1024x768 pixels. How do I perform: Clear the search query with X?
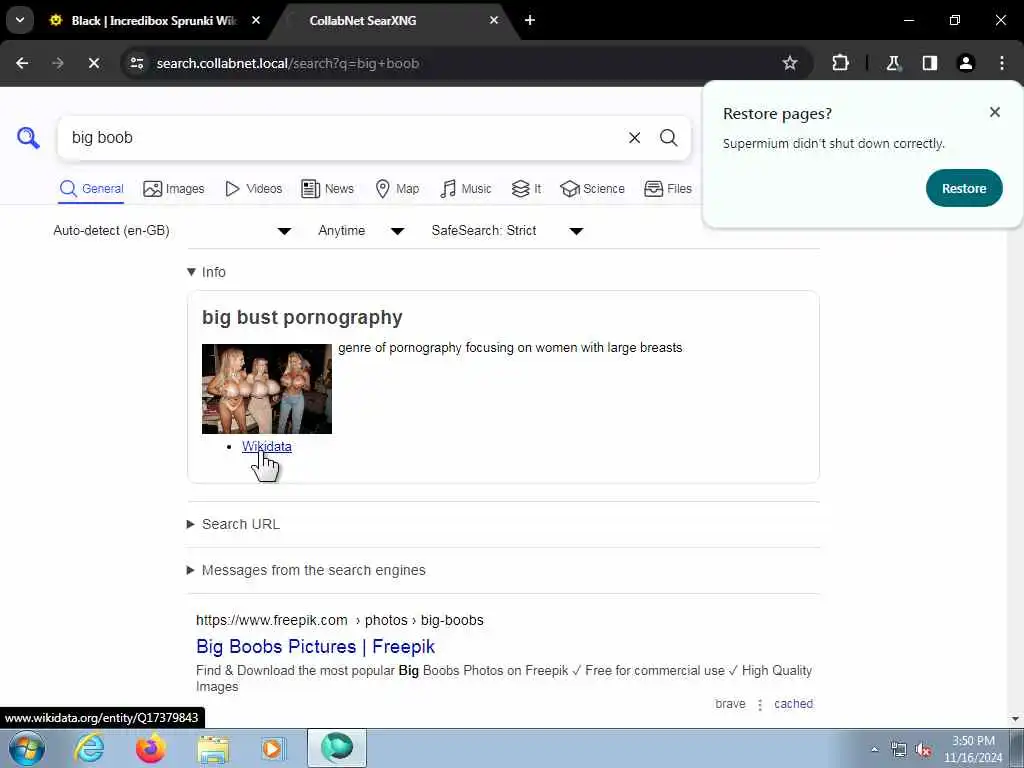point(634,138)
